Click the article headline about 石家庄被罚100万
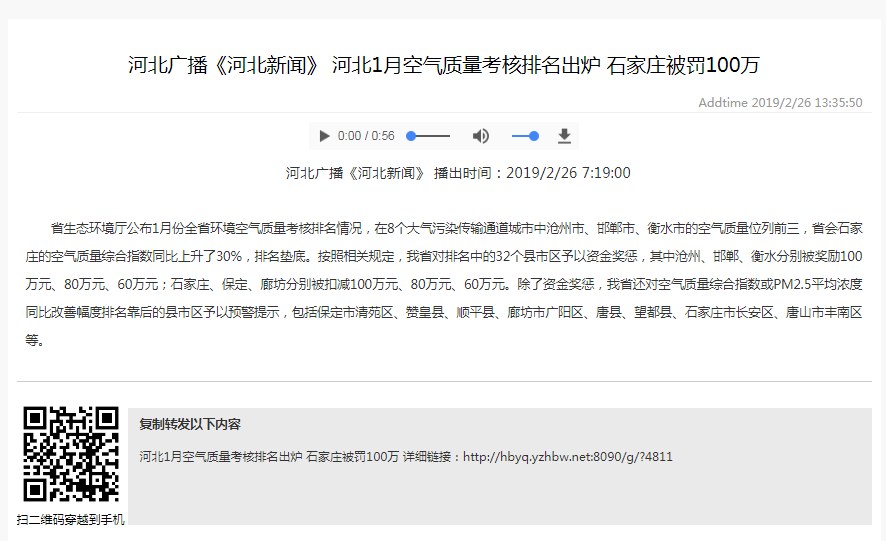The height and width of the screenshot is (541, 886). click(x=443, y=66)
